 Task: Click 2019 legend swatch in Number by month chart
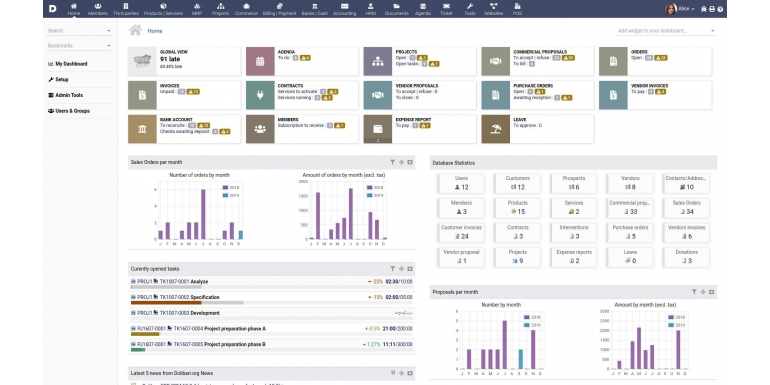tap(527, 325)
